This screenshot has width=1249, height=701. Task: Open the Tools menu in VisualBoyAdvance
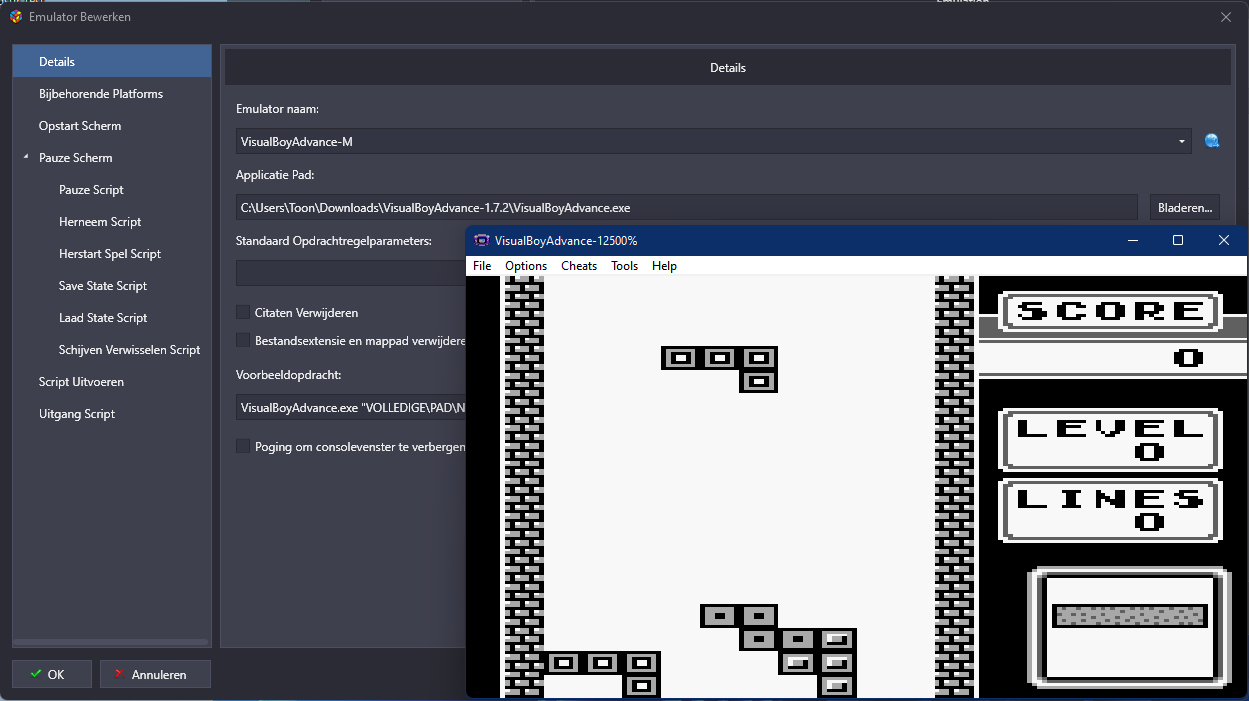625,266
